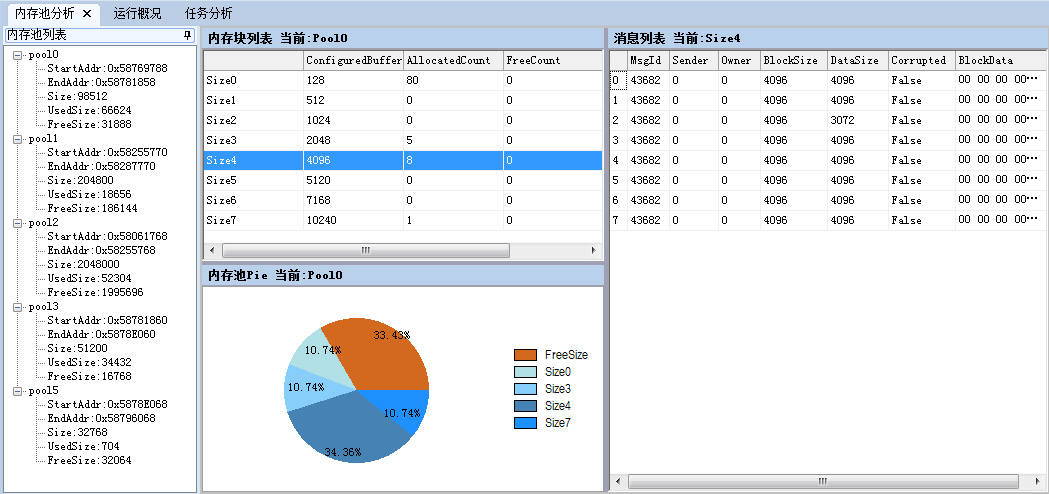Click the FreeSize legend color swatch
The image size is (1049, 494).
coord(525,355)
